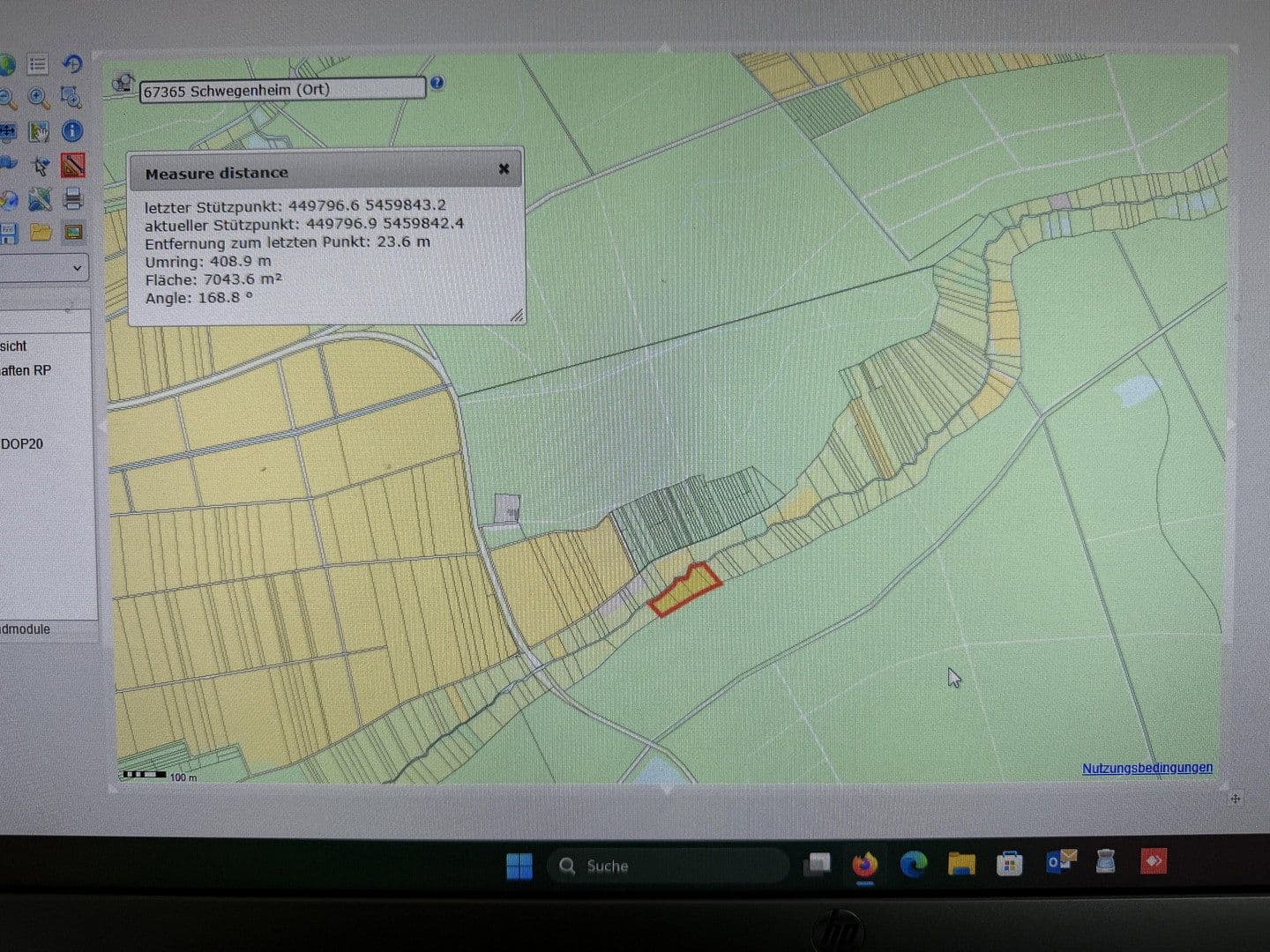Open Outlook from the taskbar

coord(1061,862)
